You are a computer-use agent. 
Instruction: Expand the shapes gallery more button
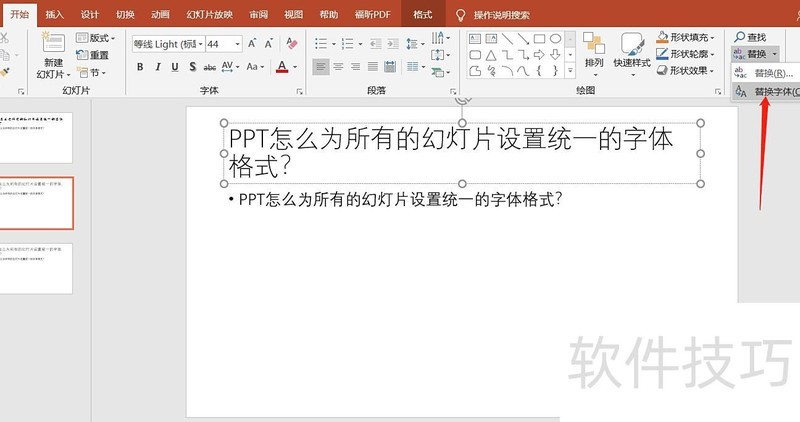coord(570,71)
